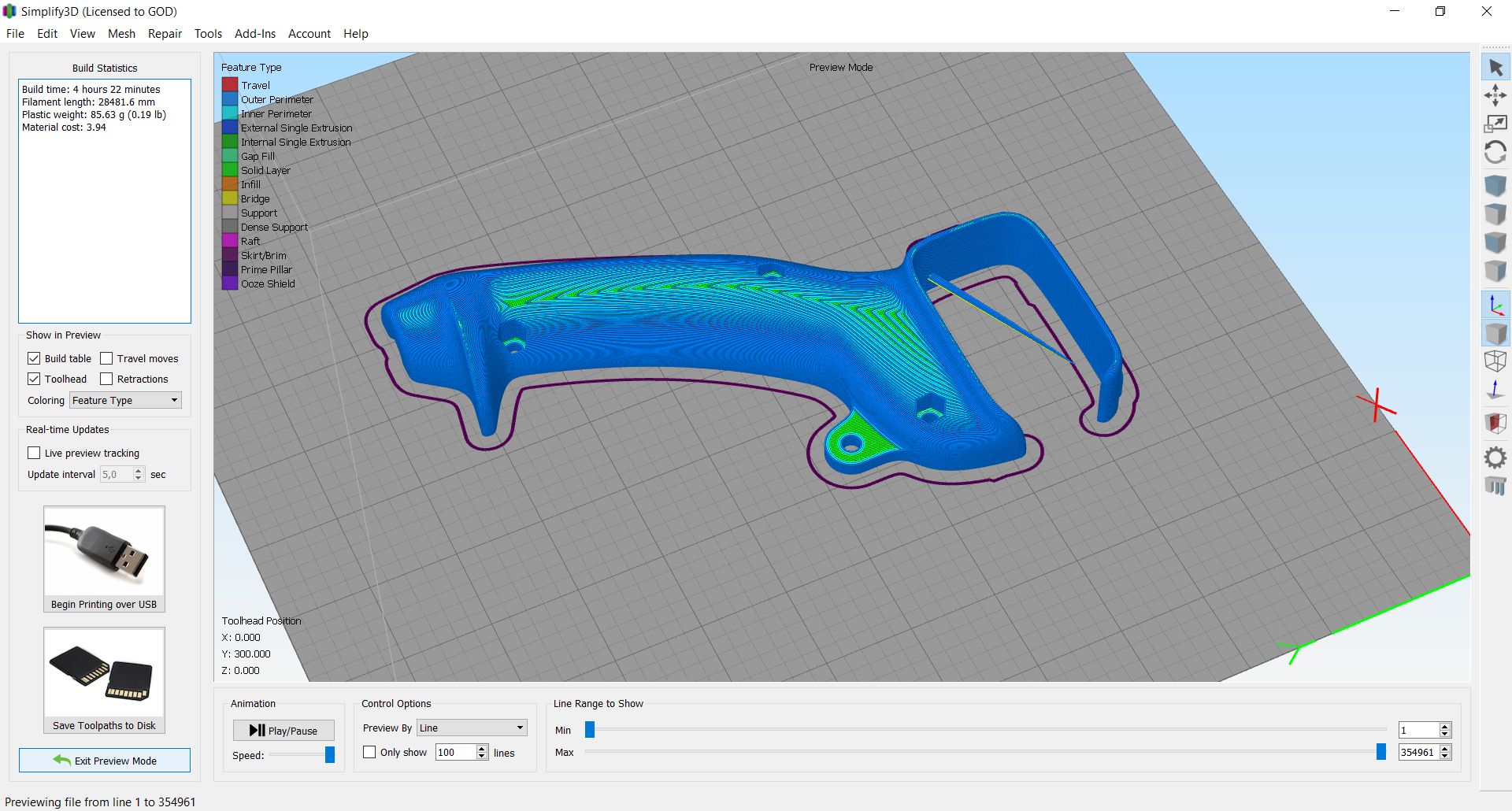Image resolution: width=1512 pixels, height=811 pixels.
Task: Open the Mesh menu
Action: pos(121,34)
